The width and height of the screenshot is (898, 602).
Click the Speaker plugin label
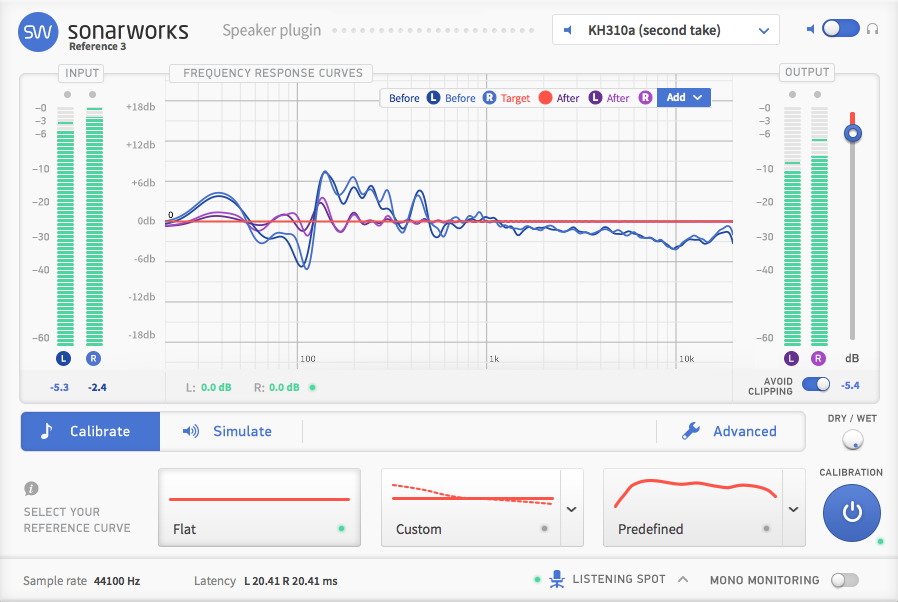(x=272, y=30)
